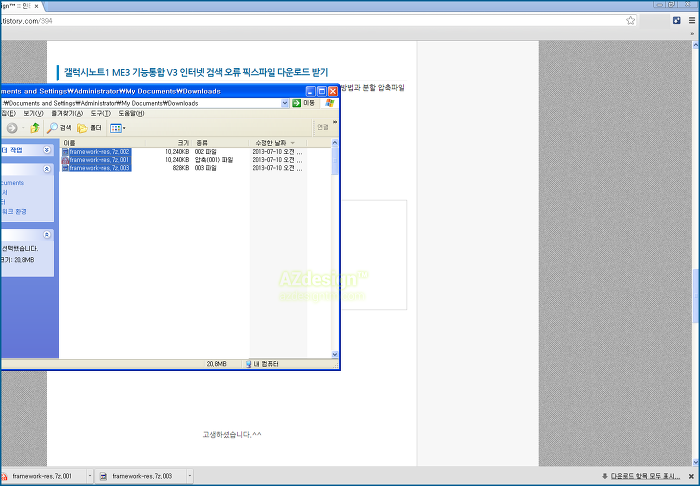Sort files by 수정한 날짜 column header
This screenshot has width=700, height=486.
click(x=278, y=143)
